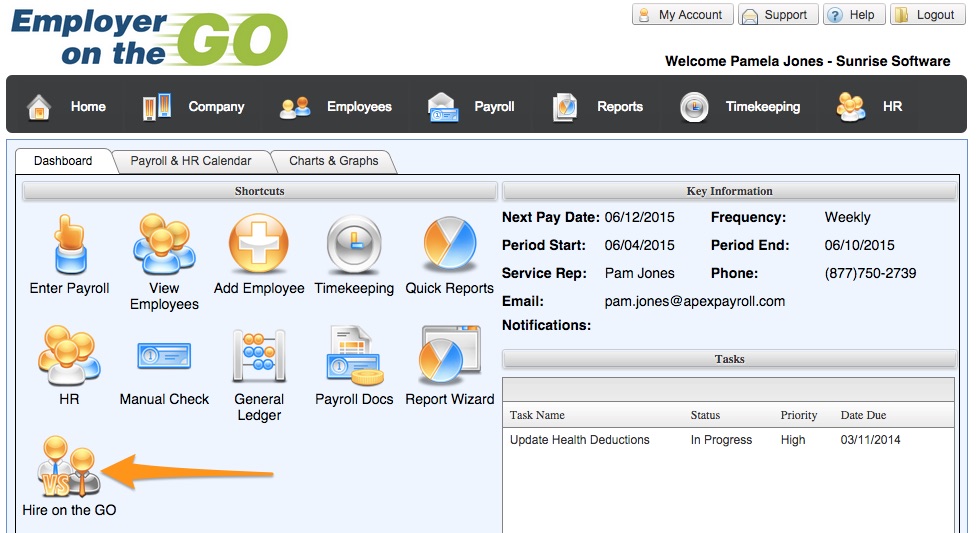Viewport: 977px width, 533px height.
Task: Click the phone number (877)750-2739
Action: coord(870,273)
